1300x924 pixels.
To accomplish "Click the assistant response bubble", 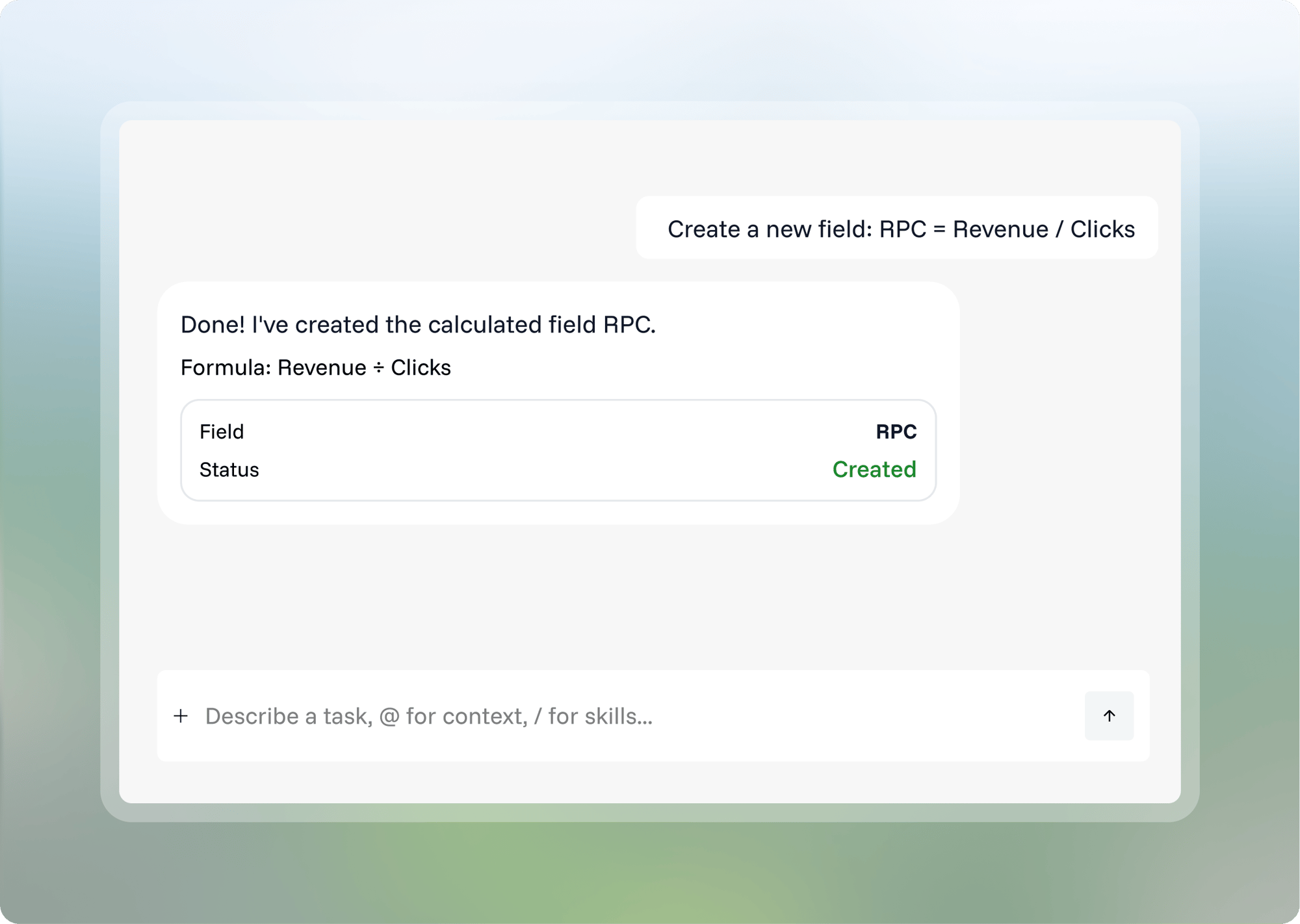I will pos(558,403).
